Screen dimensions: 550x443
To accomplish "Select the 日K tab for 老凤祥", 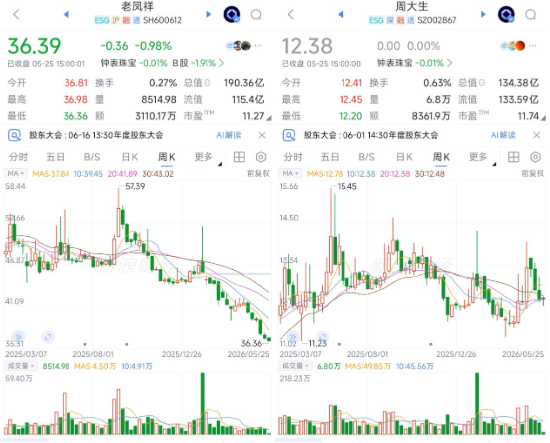I will coord(130,157).
